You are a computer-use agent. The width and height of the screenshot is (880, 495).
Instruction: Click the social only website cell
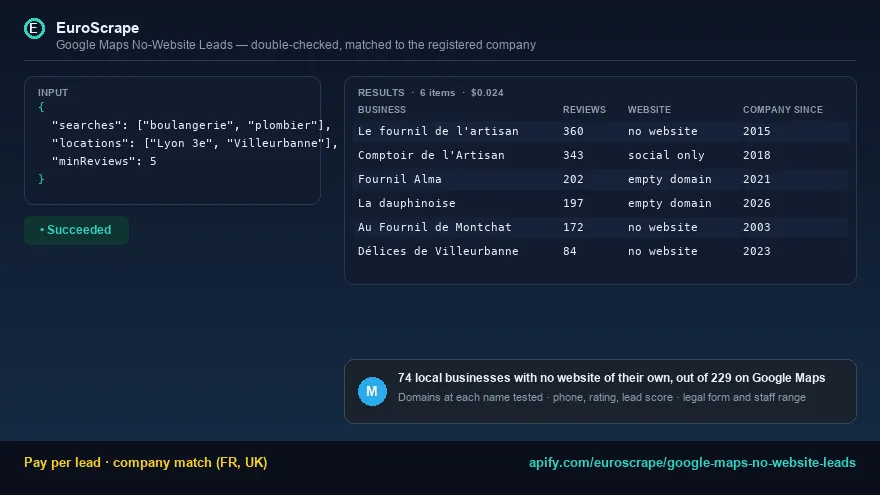(x=666, y=155)
